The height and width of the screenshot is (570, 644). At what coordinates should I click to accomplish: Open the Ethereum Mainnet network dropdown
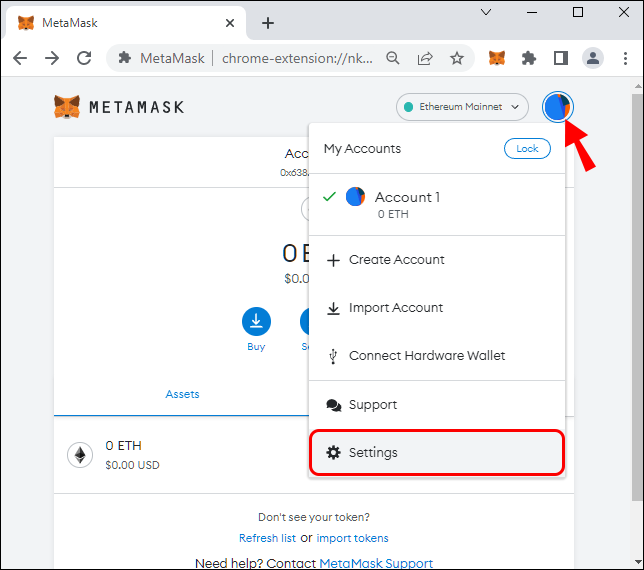pyautogui.click(x=462, y=106)
